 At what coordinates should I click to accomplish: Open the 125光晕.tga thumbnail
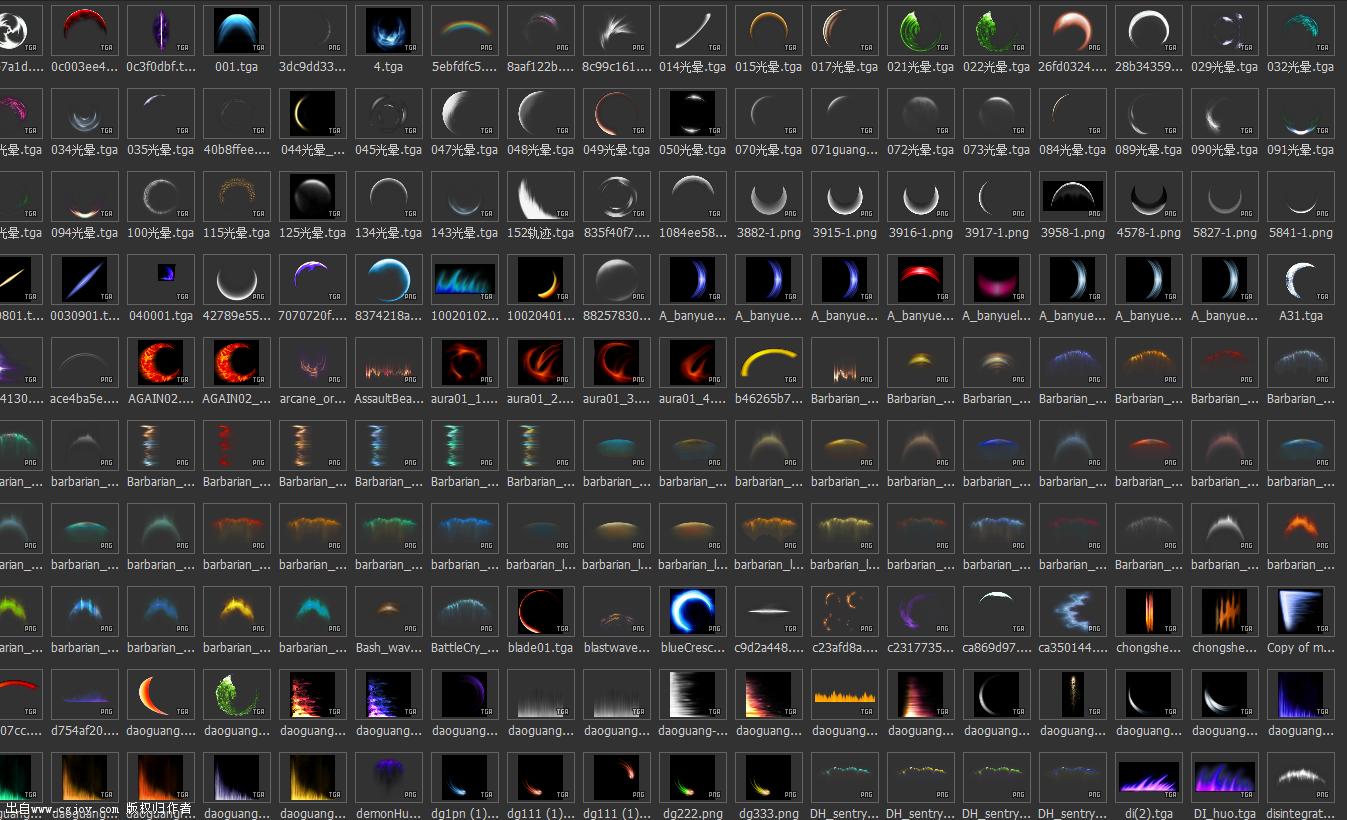point(313,196)
